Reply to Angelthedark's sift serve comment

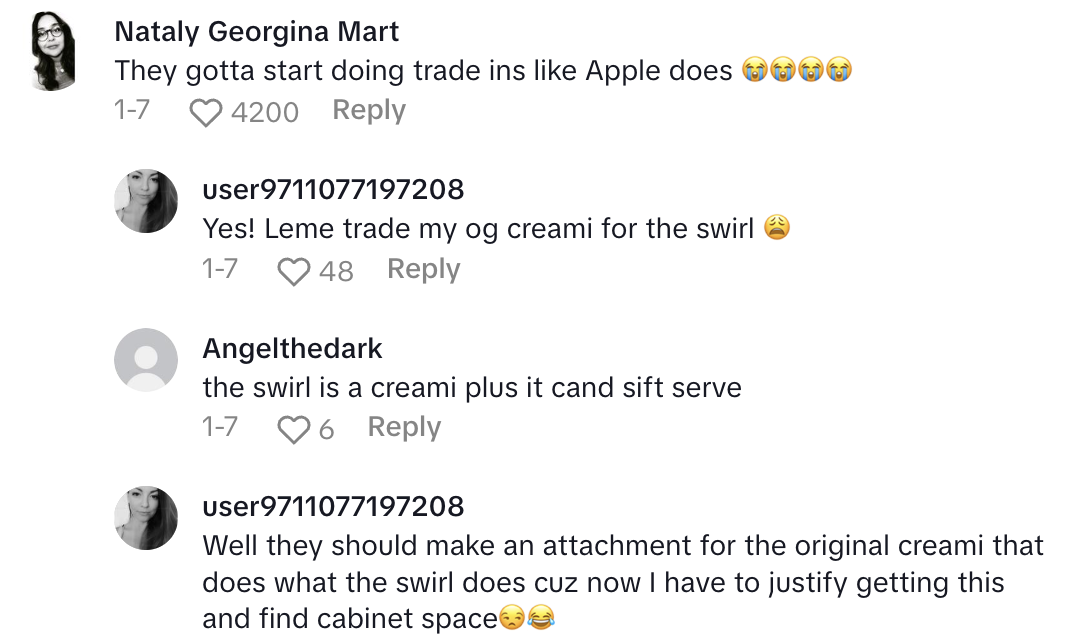404,427
